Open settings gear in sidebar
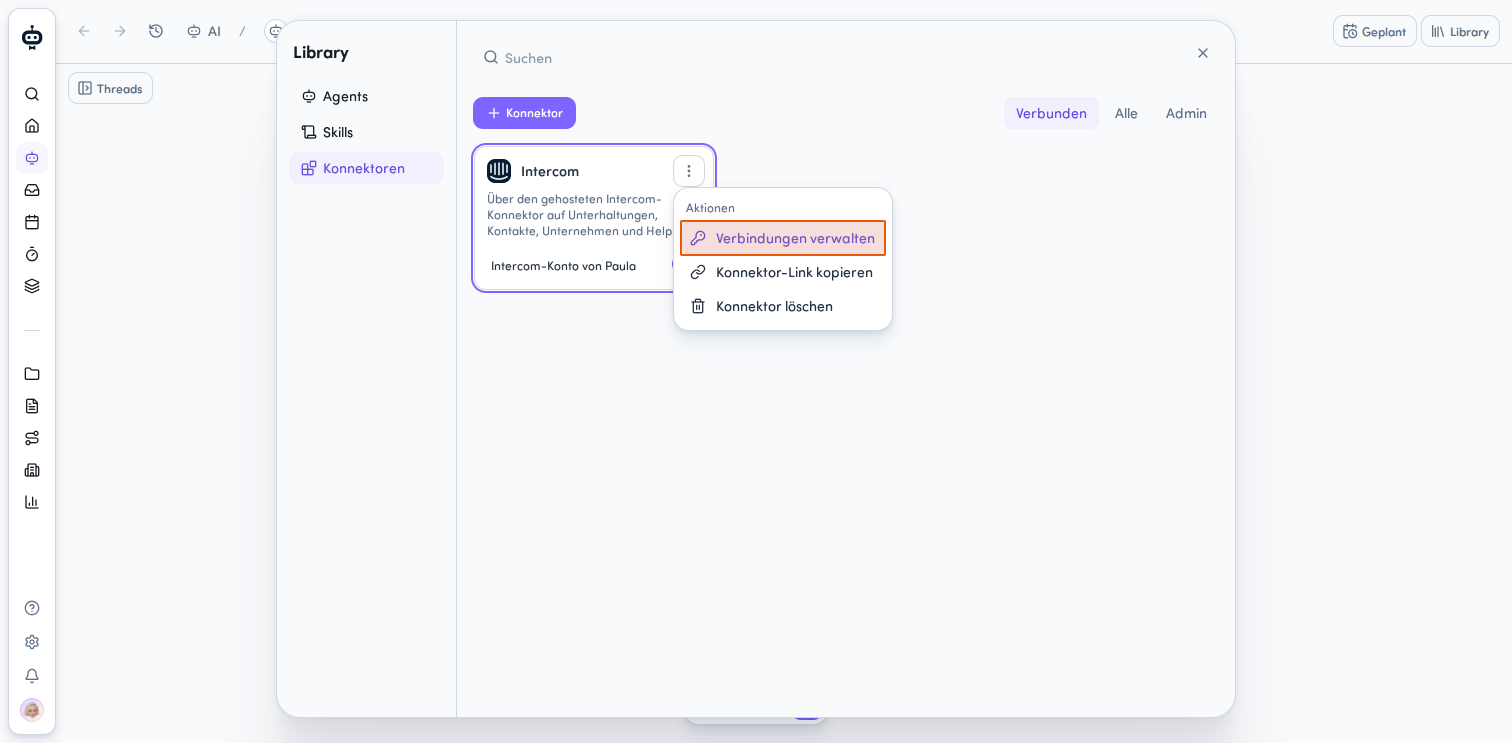The height and width of the screenshot is (743, 1512). [x=32, y=642]
